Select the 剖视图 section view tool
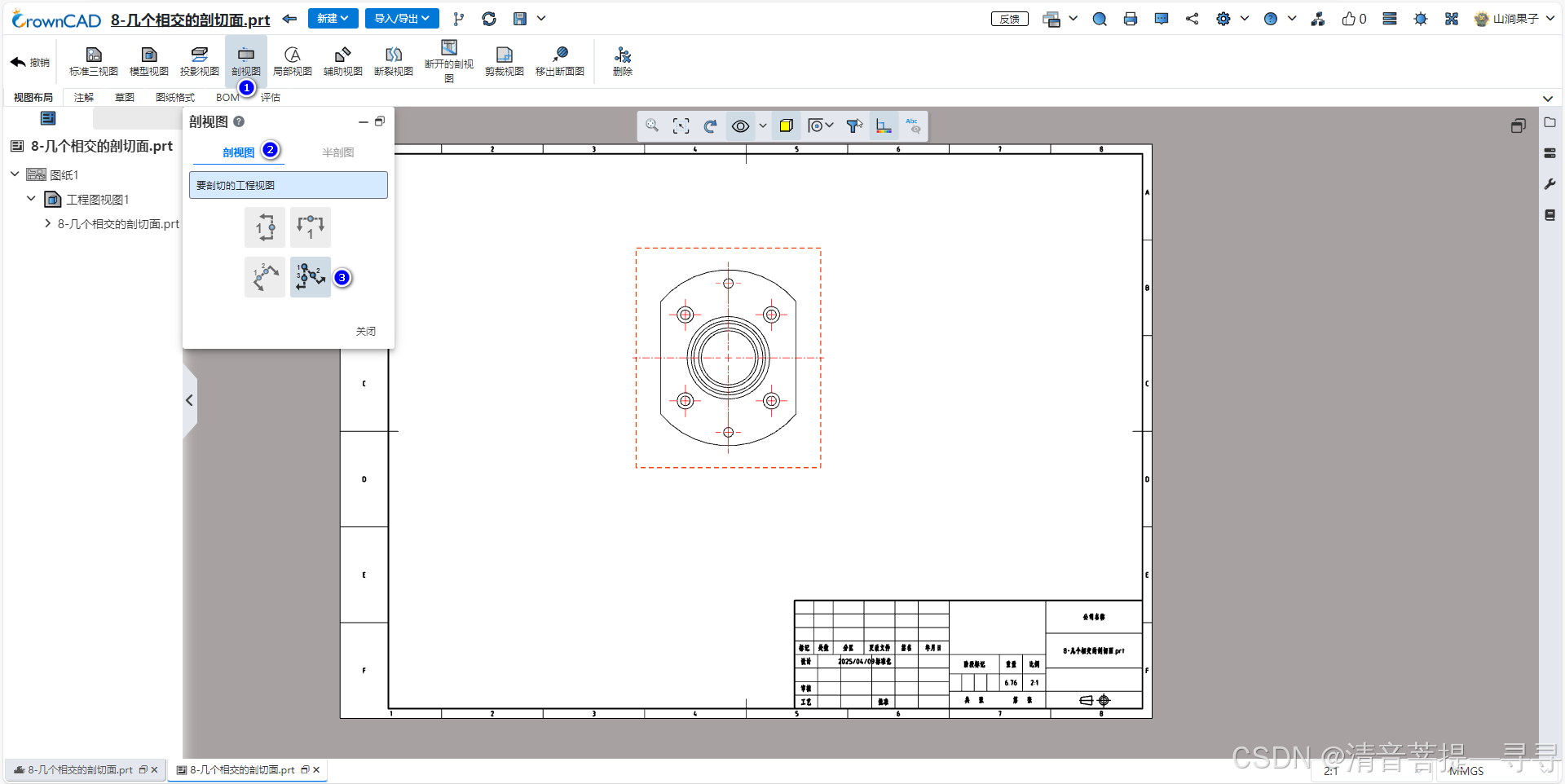Viewport: 1565px width, 784px height. click(x=245, y=61)
